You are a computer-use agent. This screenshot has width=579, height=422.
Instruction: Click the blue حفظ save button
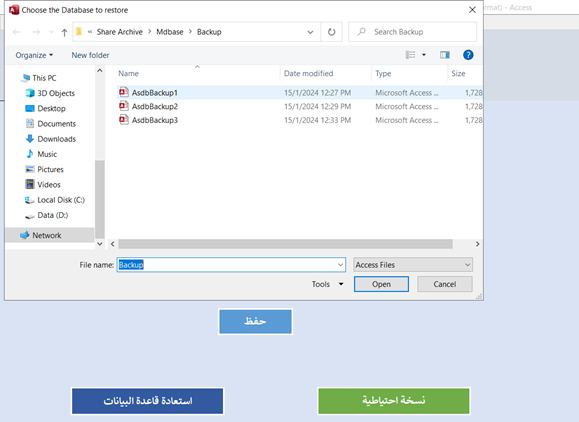255,322
